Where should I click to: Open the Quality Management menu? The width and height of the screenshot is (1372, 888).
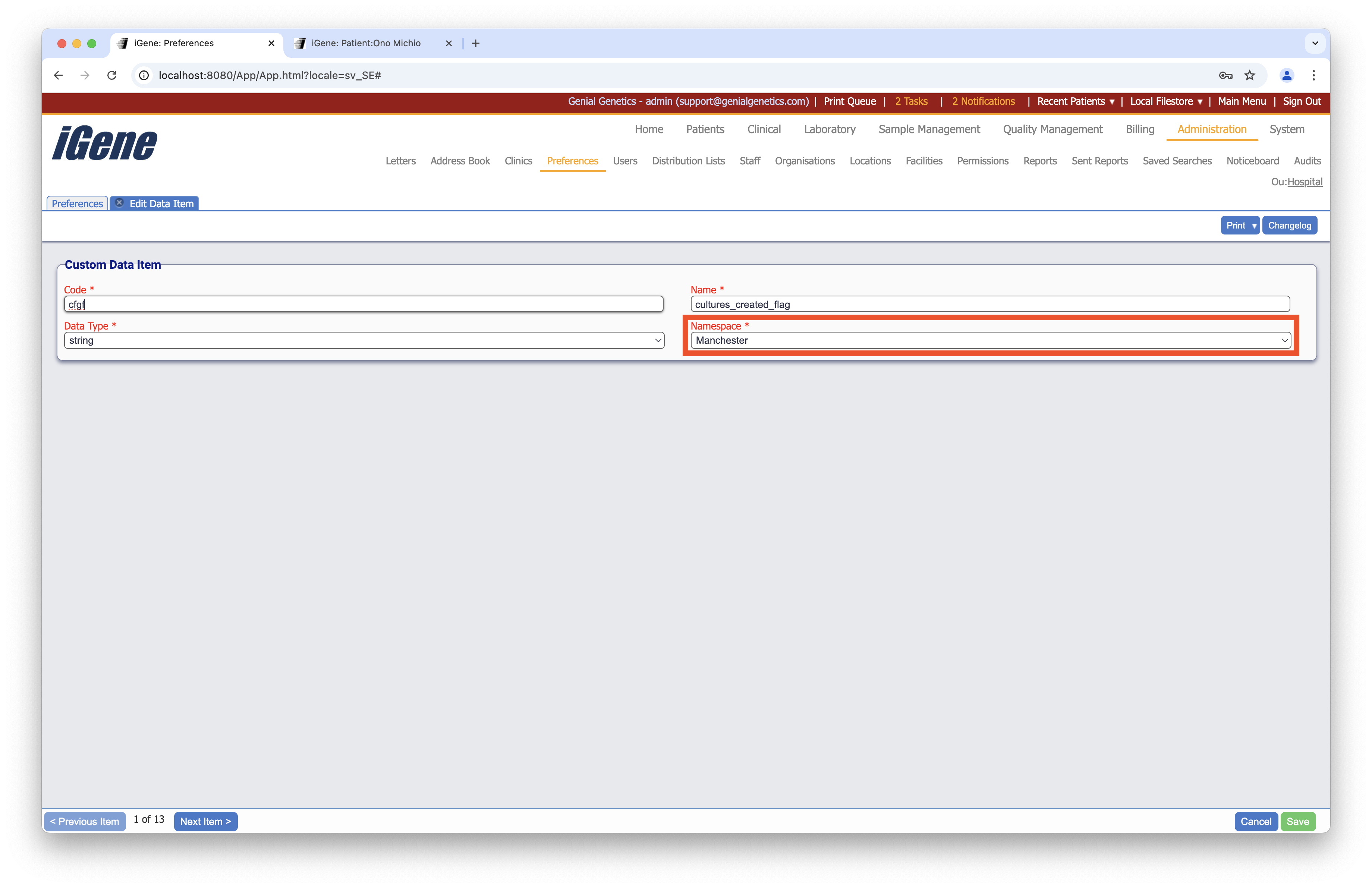click(1052, 129)
